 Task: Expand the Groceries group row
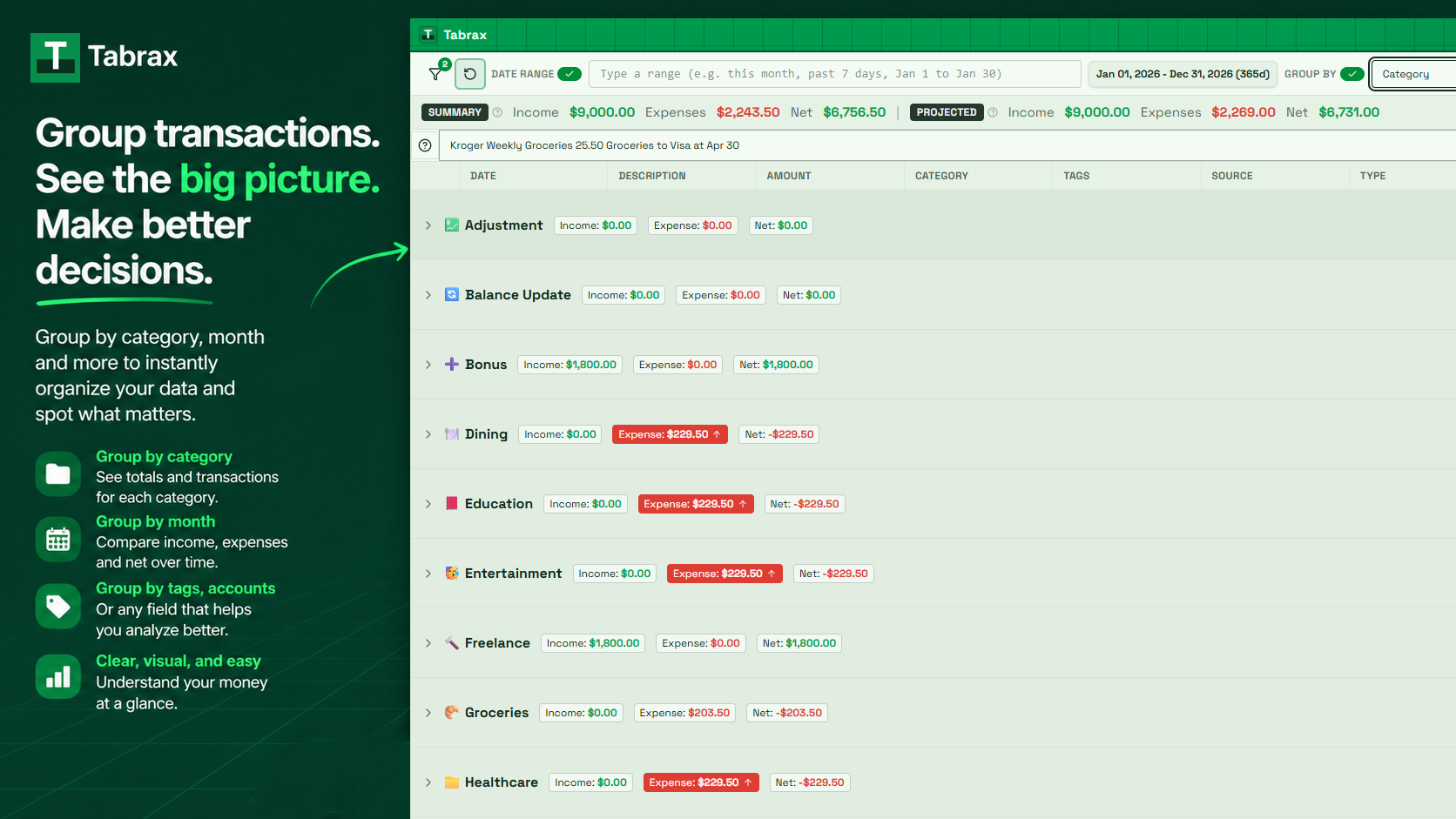pos(428,713)
